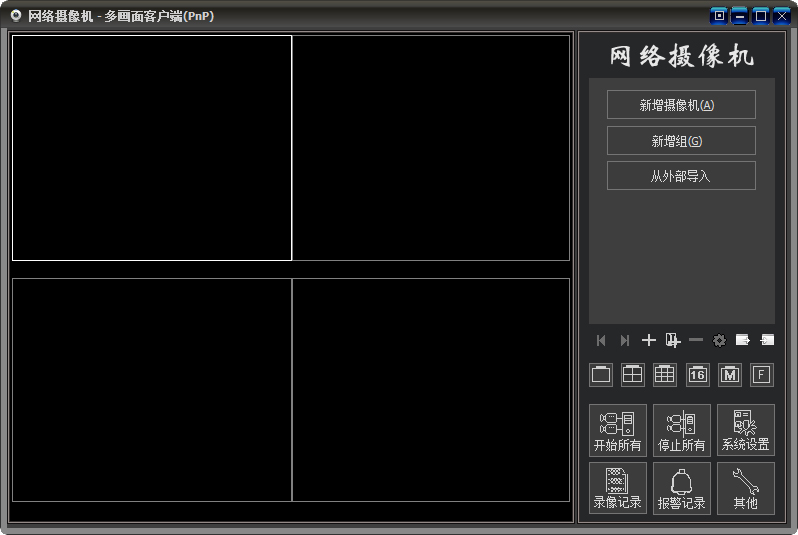The height and width of the screenshot is (535, 798).
Task: Click the 停止所有 (stop all) icon button
Action: tap(681, 430)
